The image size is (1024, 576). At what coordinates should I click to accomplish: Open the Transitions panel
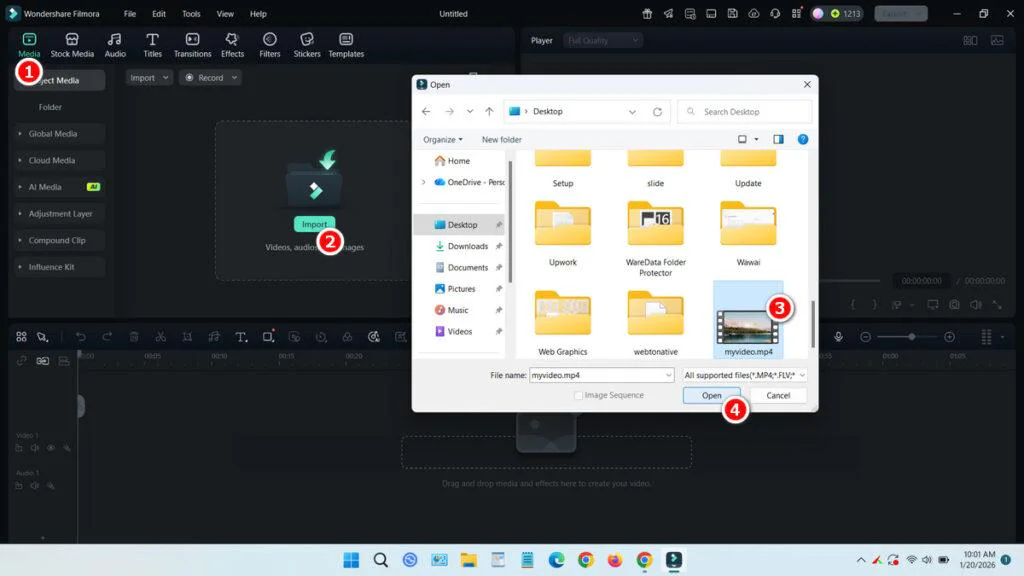click(x=192, y=44)
